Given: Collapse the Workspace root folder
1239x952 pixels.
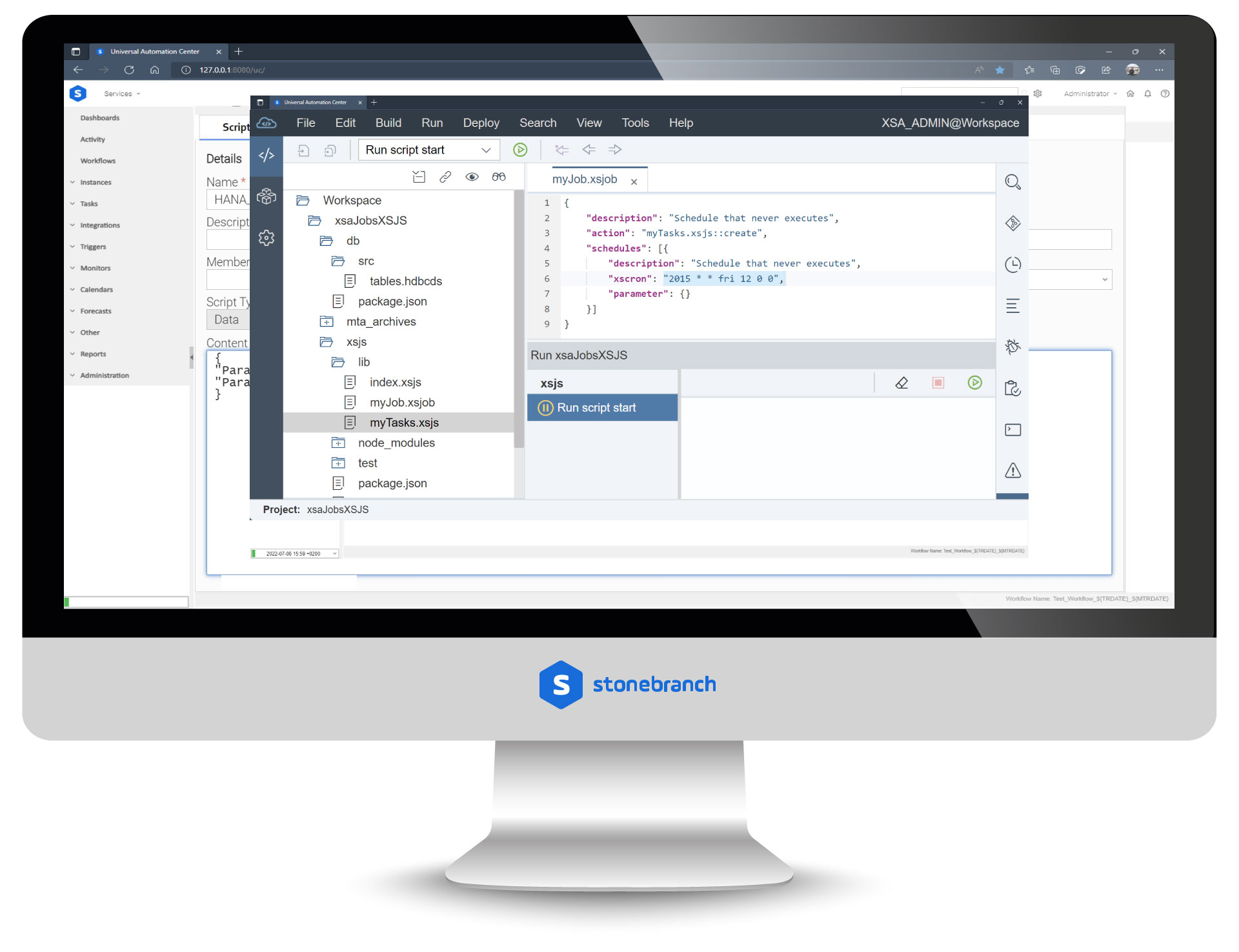Looking at the screenshot, I should (x=303, y=201).
